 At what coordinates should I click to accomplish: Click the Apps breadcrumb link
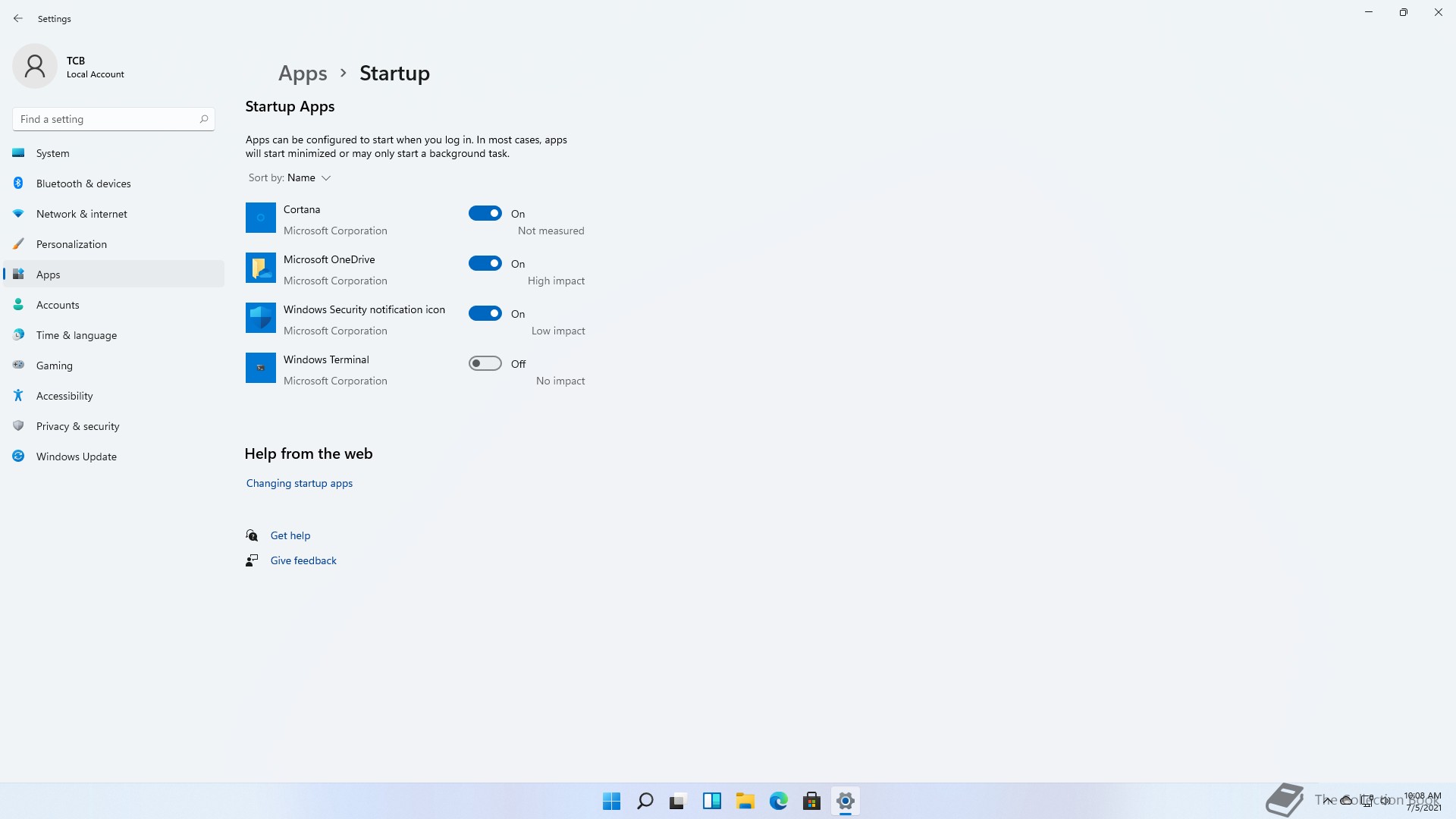(x=303, y=73)
